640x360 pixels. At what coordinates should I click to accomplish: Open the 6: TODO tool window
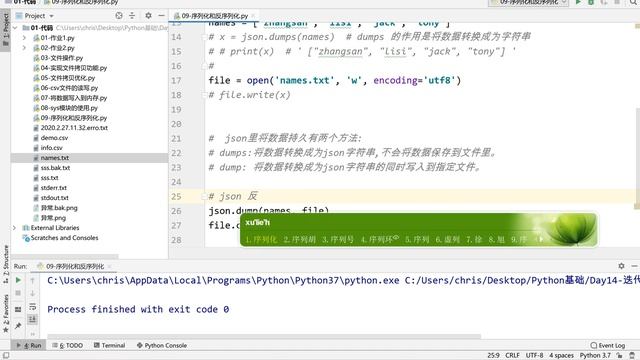(x=68, y=345)
